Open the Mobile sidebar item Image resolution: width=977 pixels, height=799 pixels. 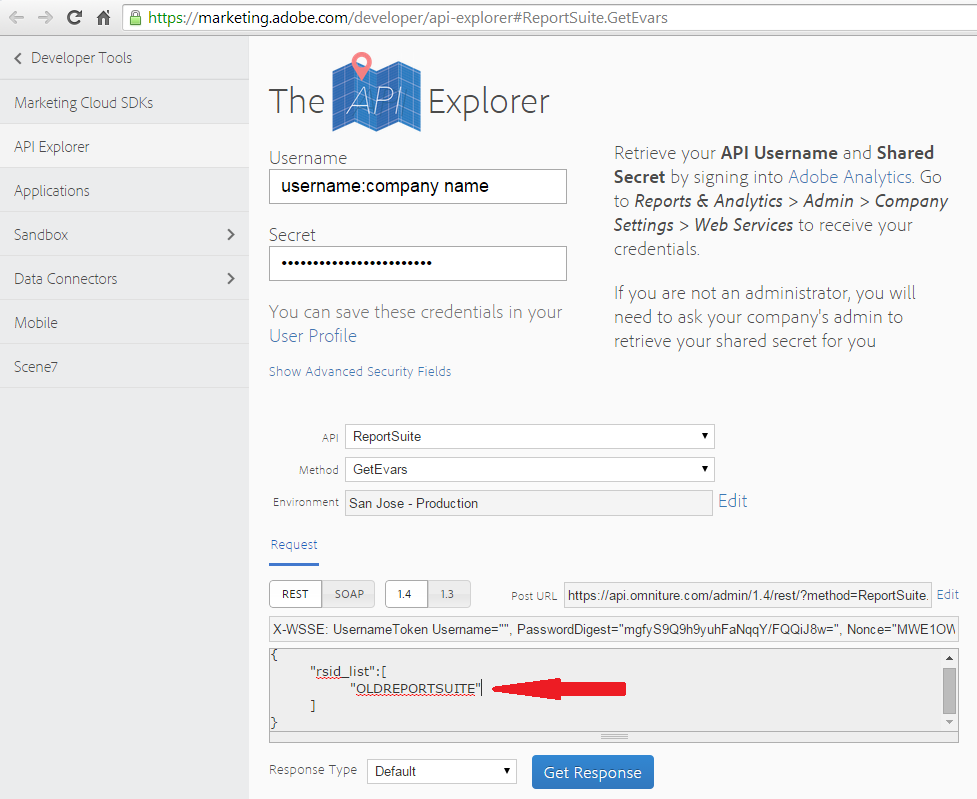point(124,322)
